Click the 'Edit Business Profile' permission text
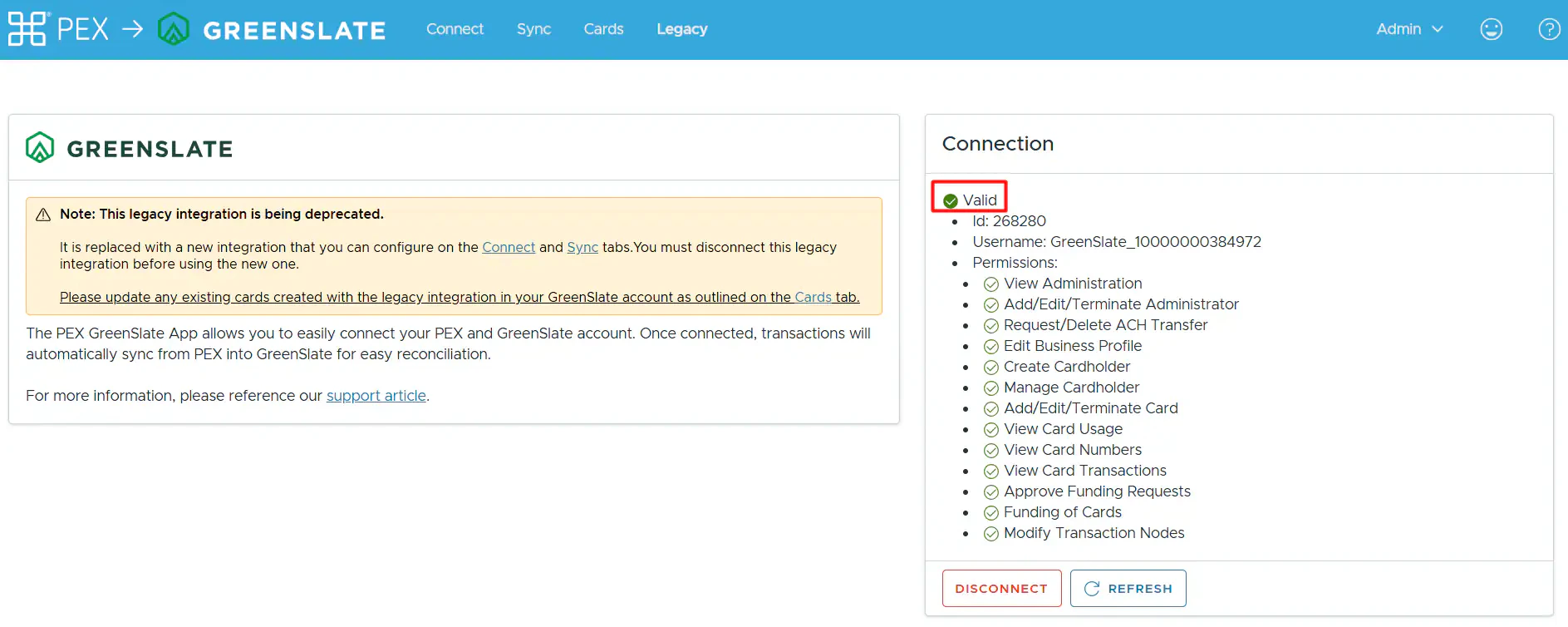 (x=1073, y=346)
